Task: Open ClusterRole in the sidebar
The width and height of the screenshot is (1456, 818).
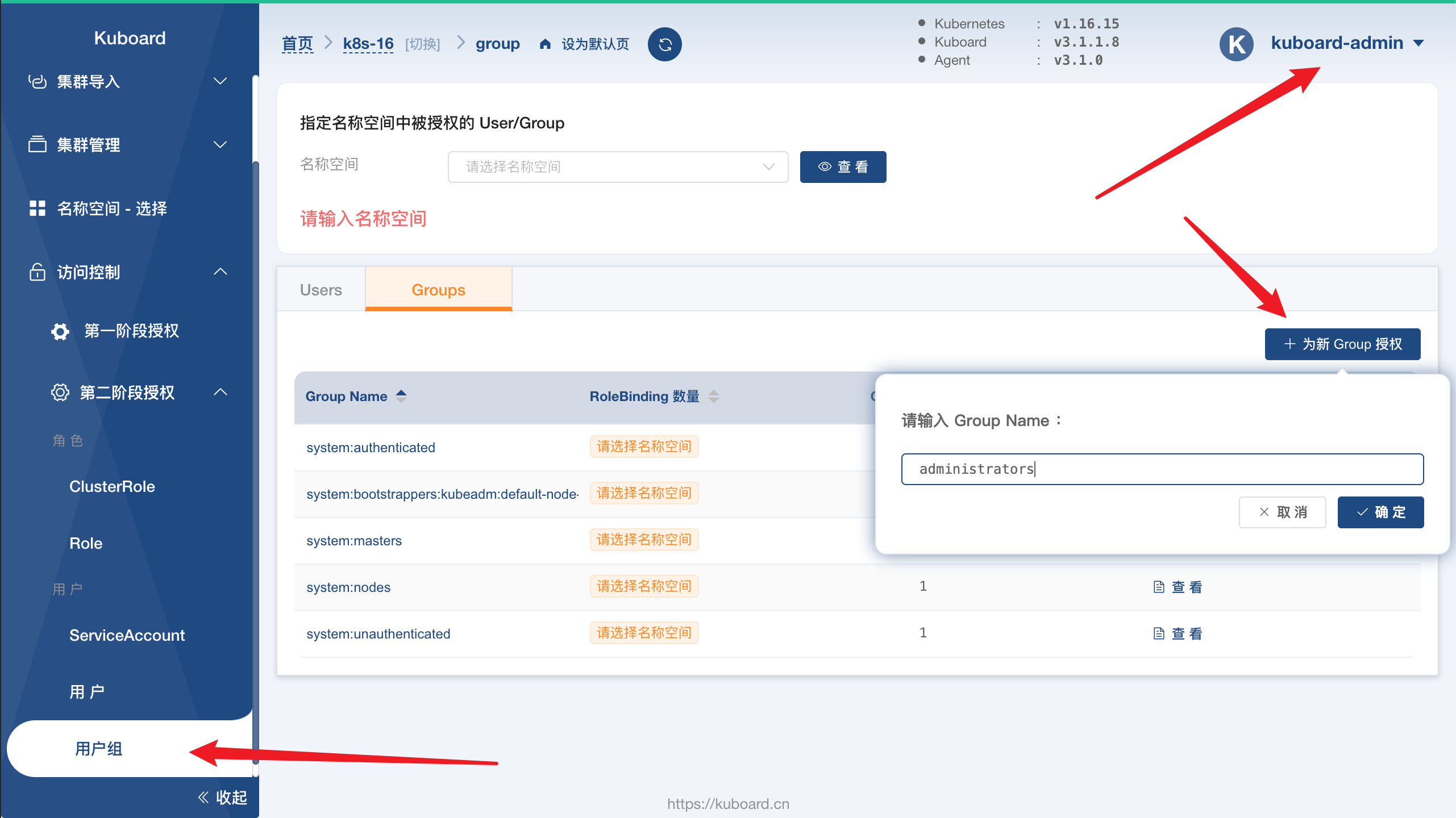Action: [x=112, y=487]
